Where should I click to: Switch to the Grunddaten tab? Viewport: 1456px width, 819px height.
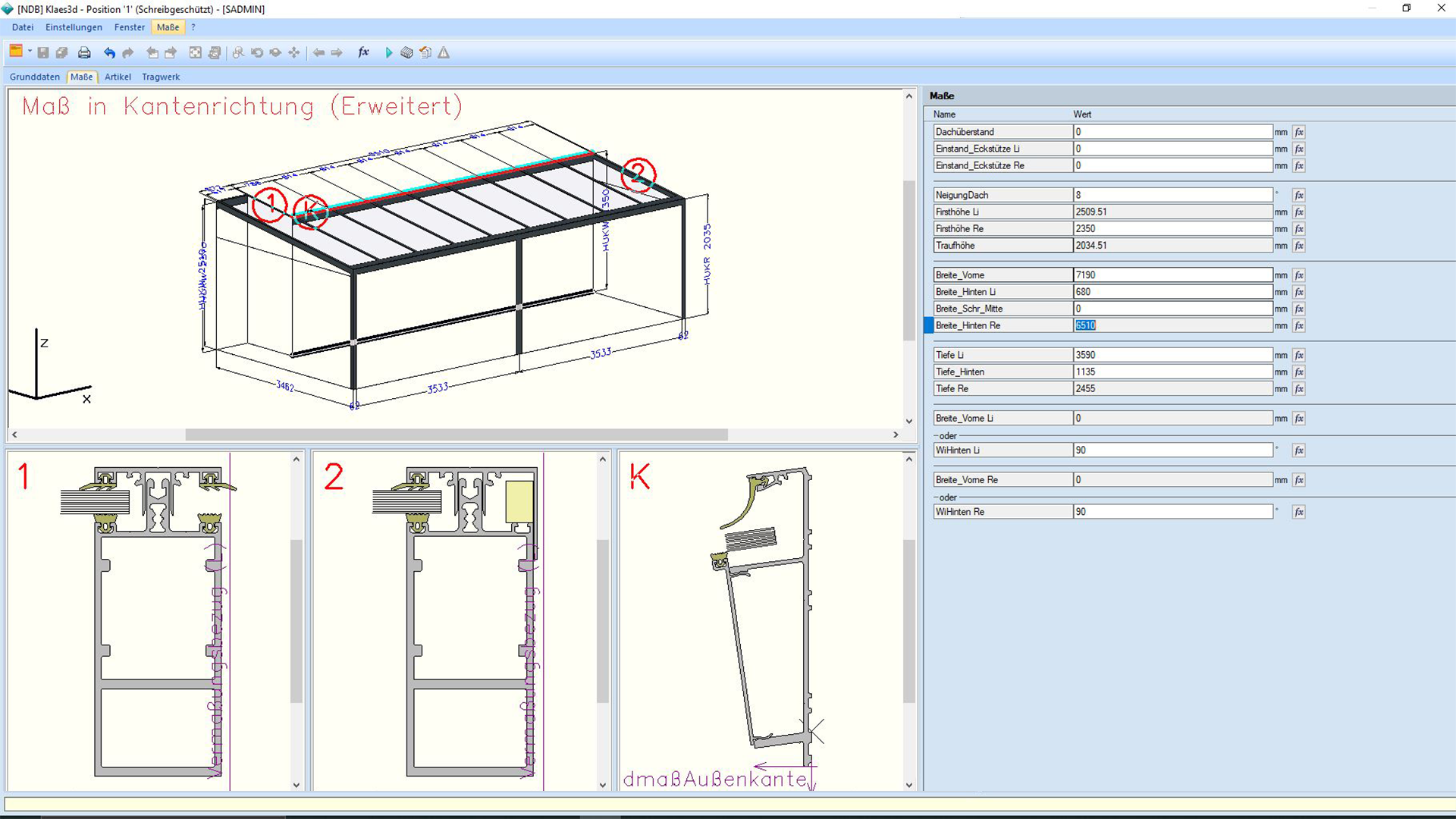(x=35, y=77)
